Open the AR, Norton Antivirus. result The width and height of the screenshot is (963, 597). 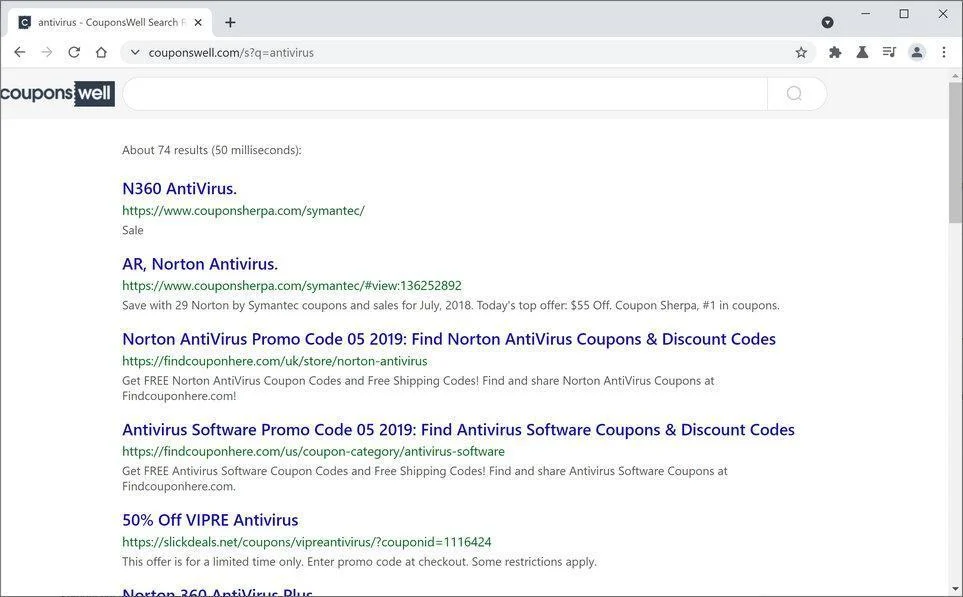pyautogui.click(x=200, y=264)
